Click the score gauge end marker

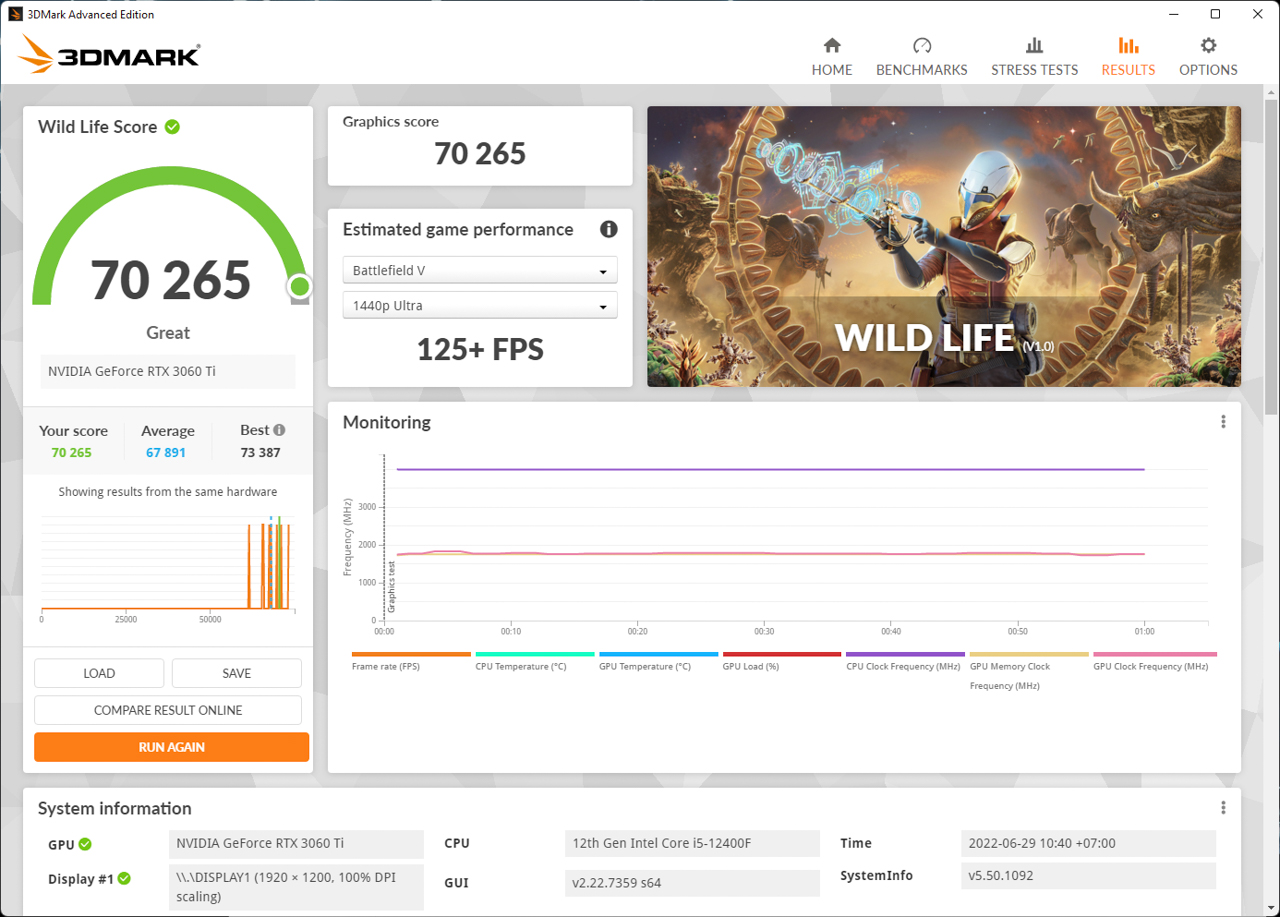pos(299,288)
